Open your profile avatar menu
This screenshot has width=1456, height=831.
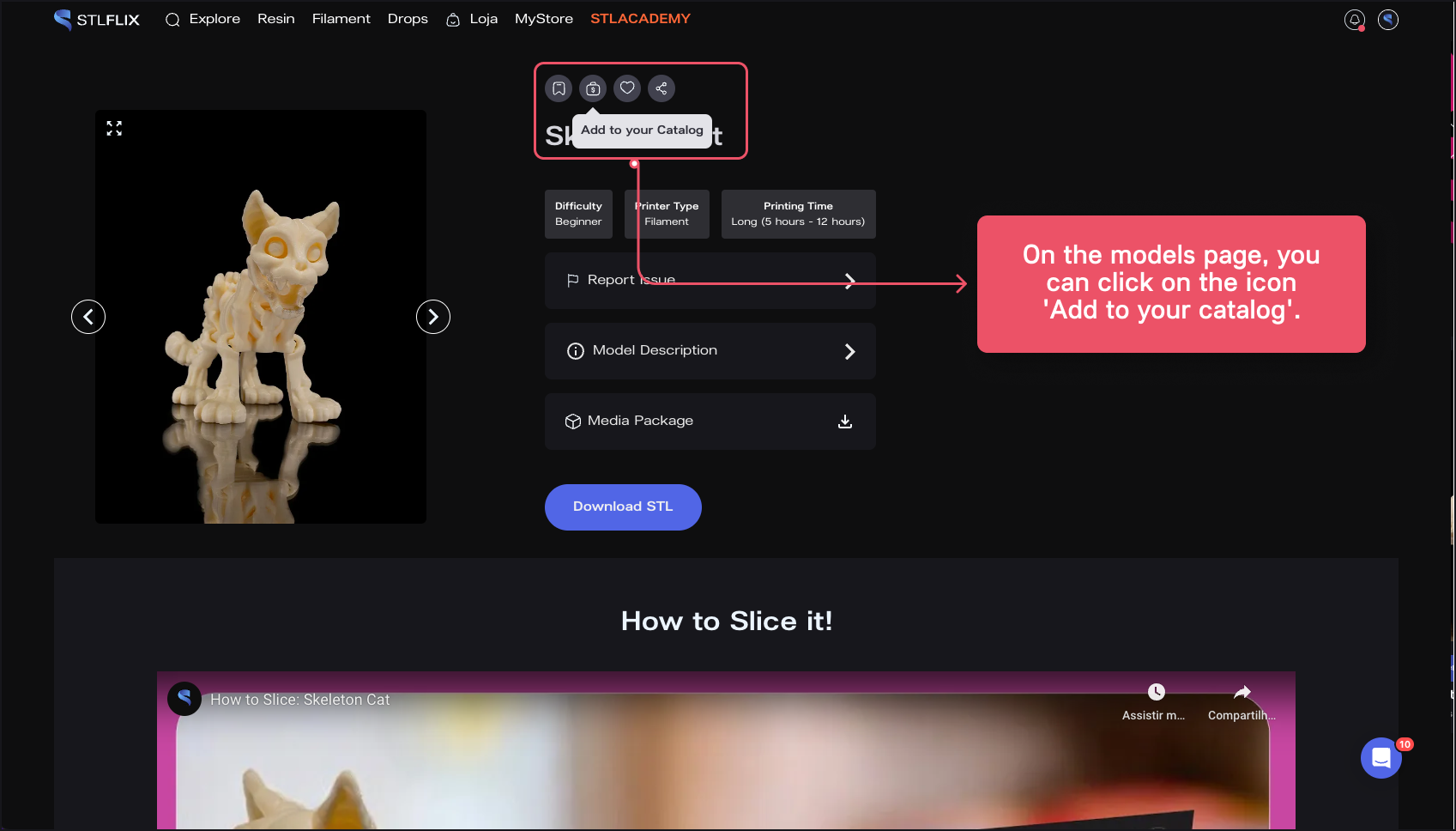coord(1388,19)
